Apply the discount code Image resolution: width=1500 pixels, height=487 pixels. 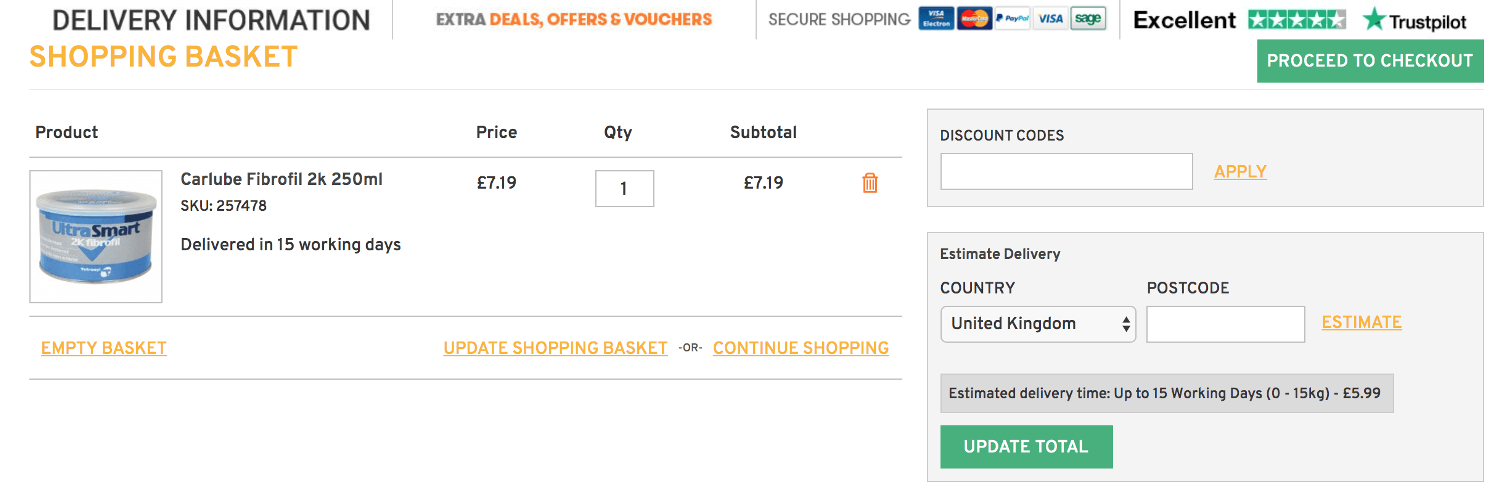coord(1240,172)
